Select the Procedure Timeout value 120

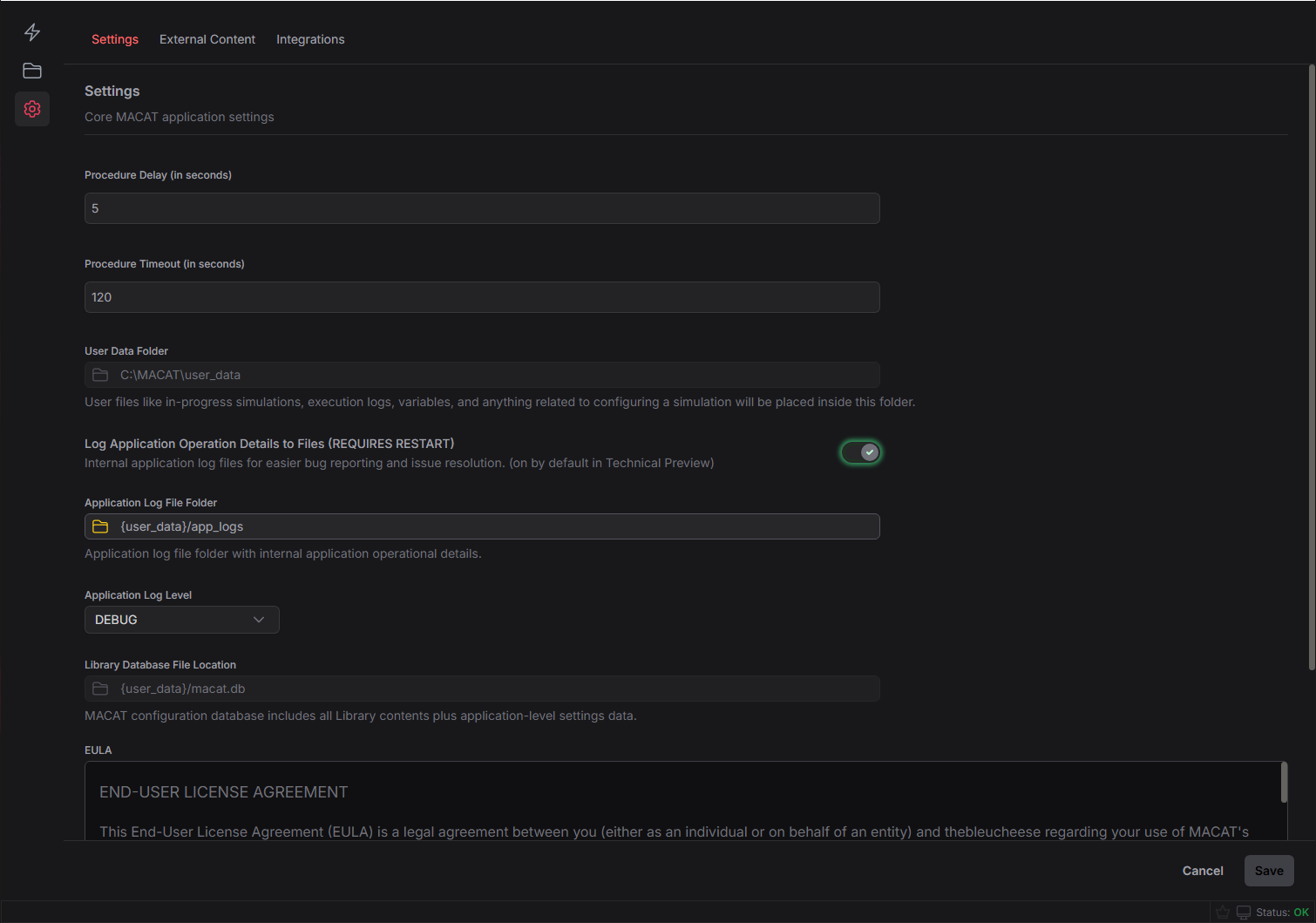482,297
